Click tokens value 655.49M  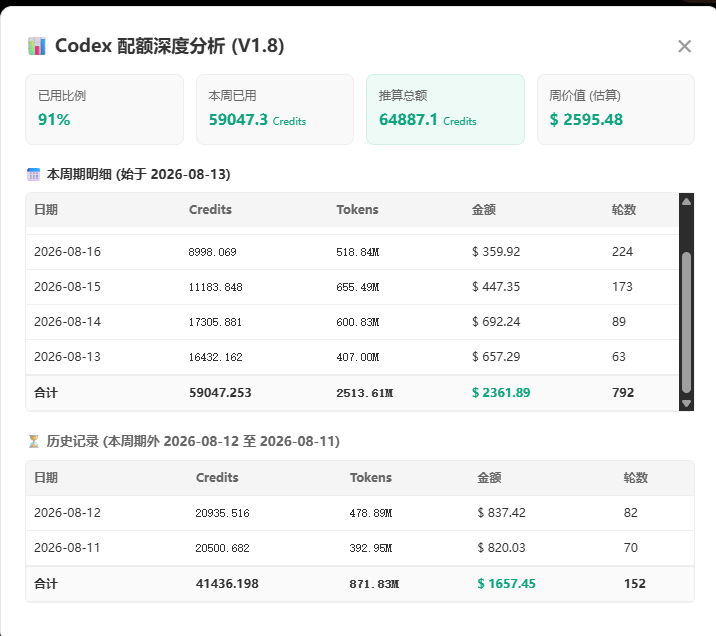coord(358,287)
